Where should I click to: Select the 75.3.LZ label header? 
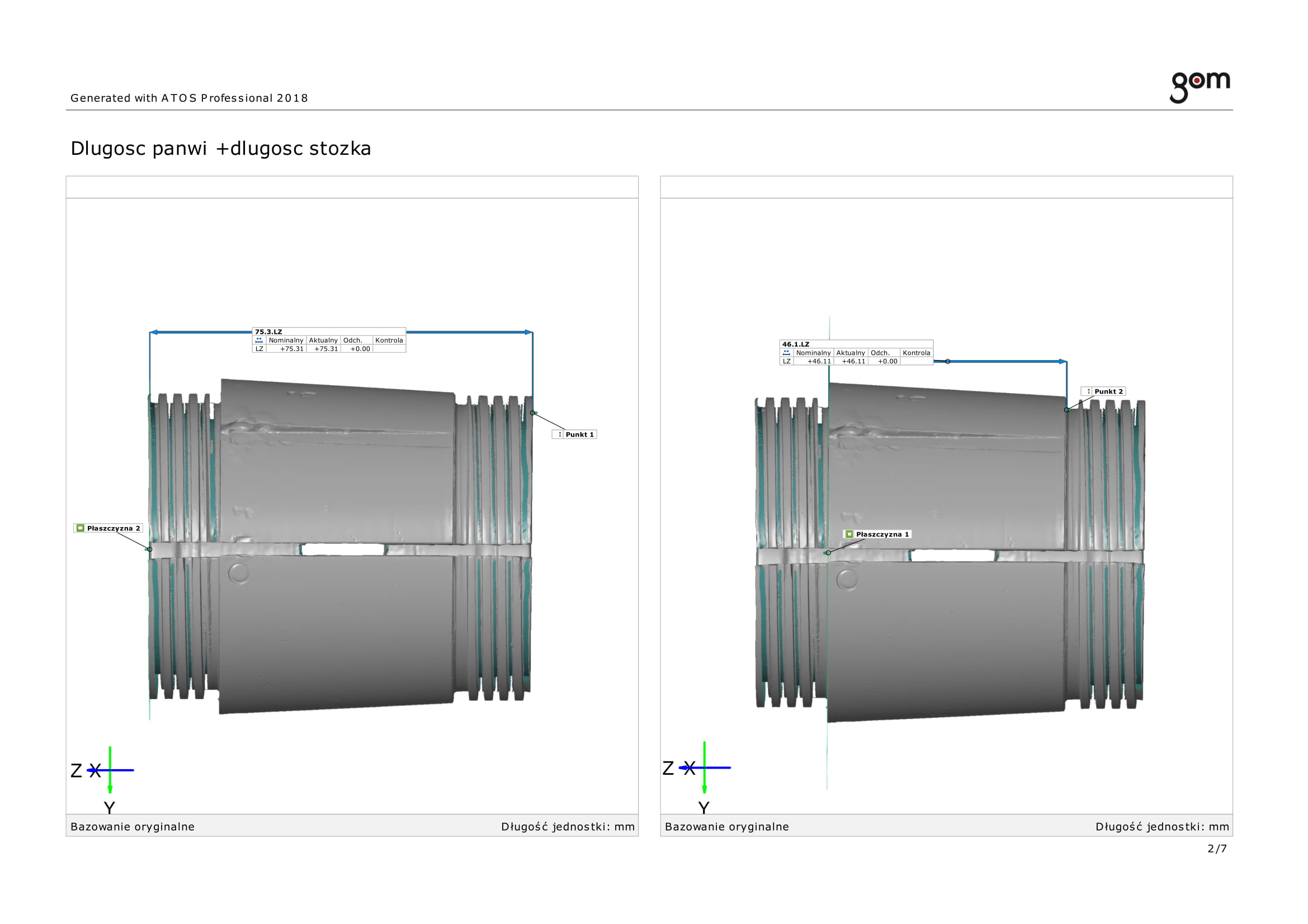click(329, 331)
